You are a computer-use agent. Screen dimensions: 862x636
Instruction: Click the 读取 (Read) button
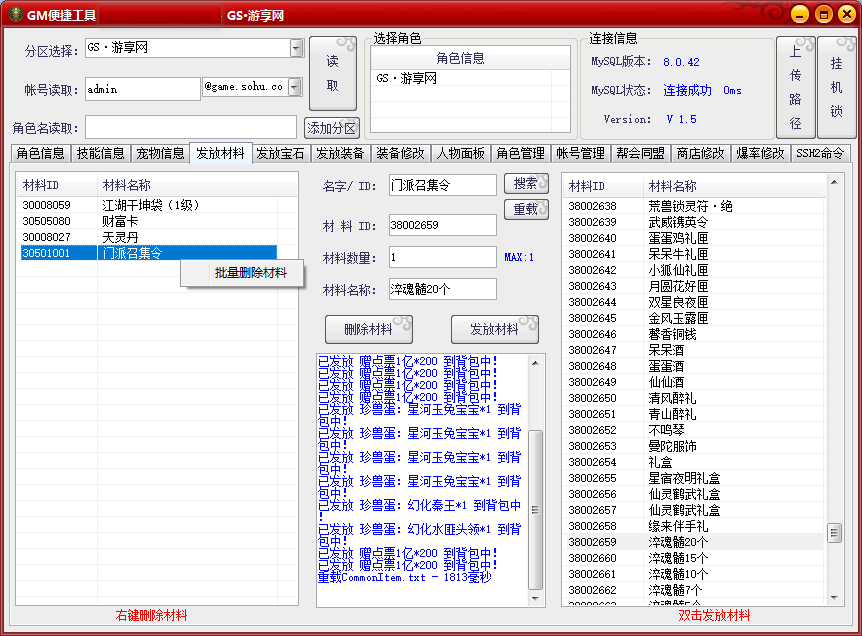333,73
